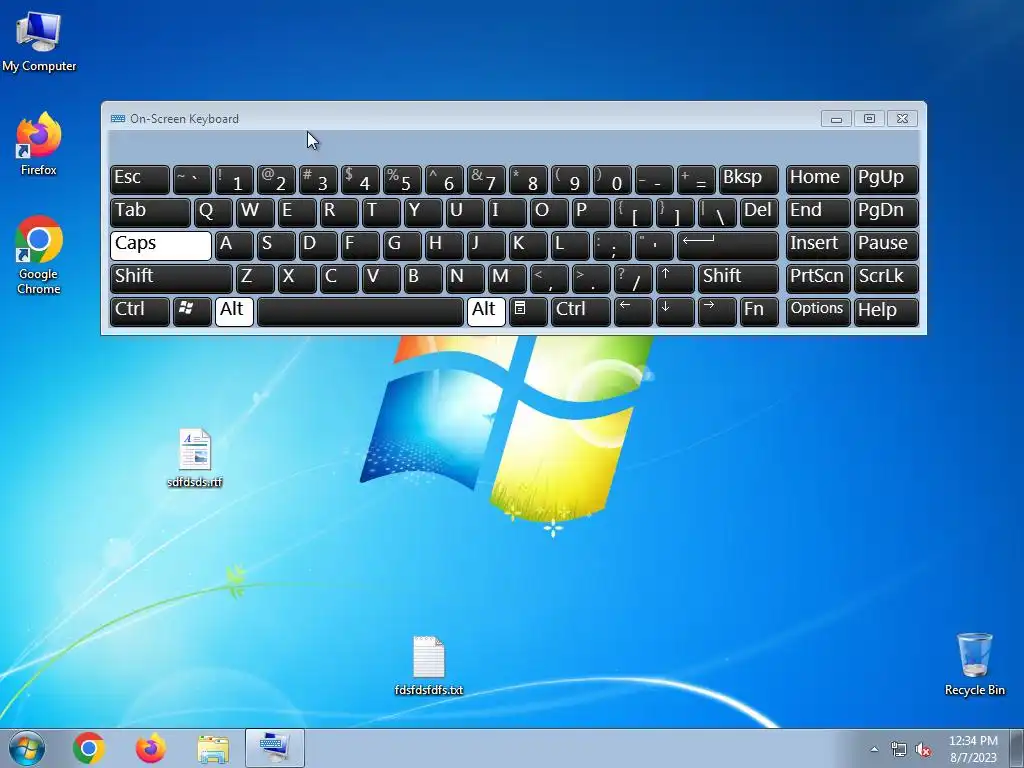Open the My Computer desktop icon
Viewport: 1024px width, 768px height.
(x=39, y=40)
